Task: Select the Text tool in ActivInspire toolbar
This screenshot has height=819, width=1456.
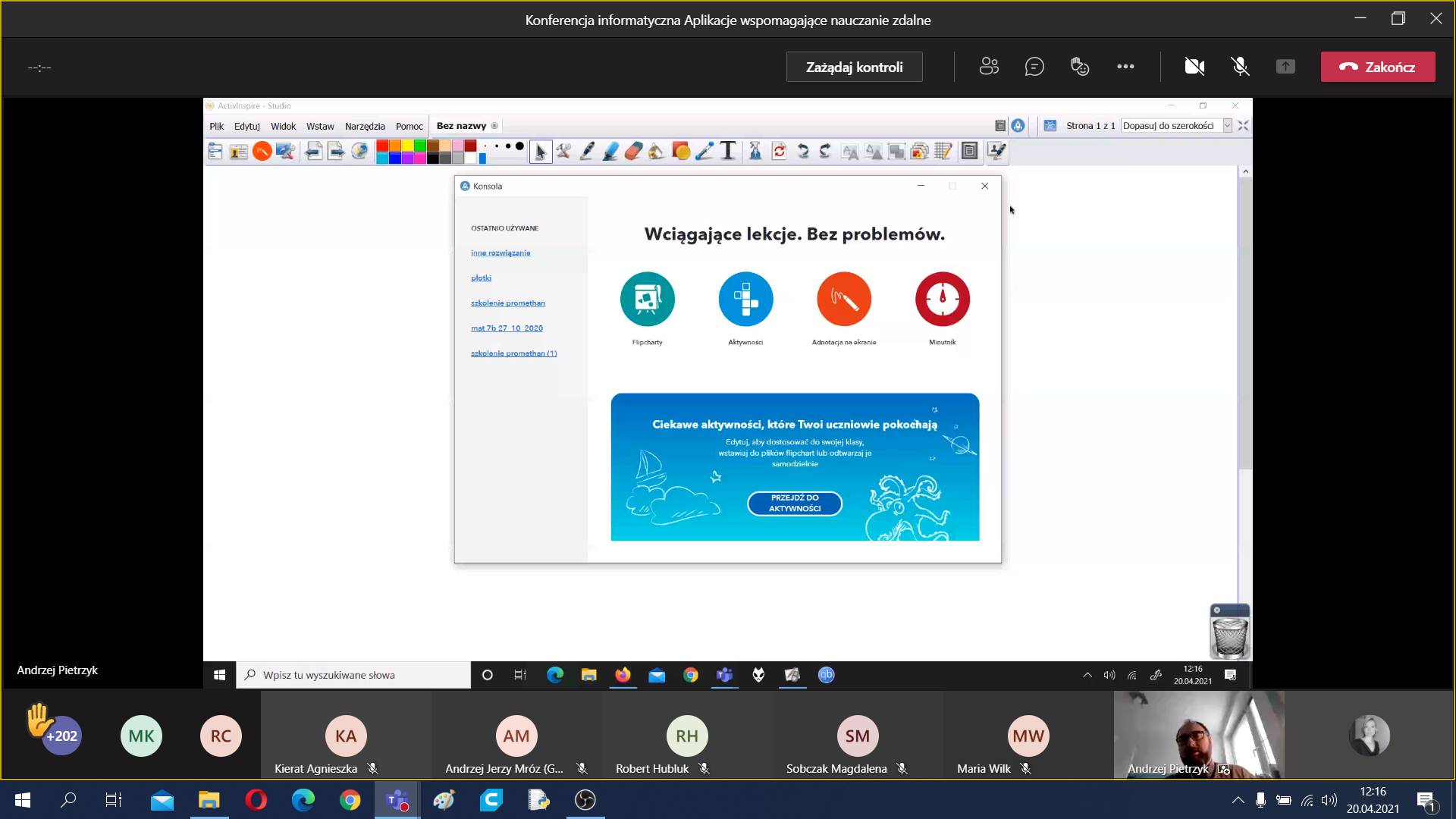Action: [728, 152]
